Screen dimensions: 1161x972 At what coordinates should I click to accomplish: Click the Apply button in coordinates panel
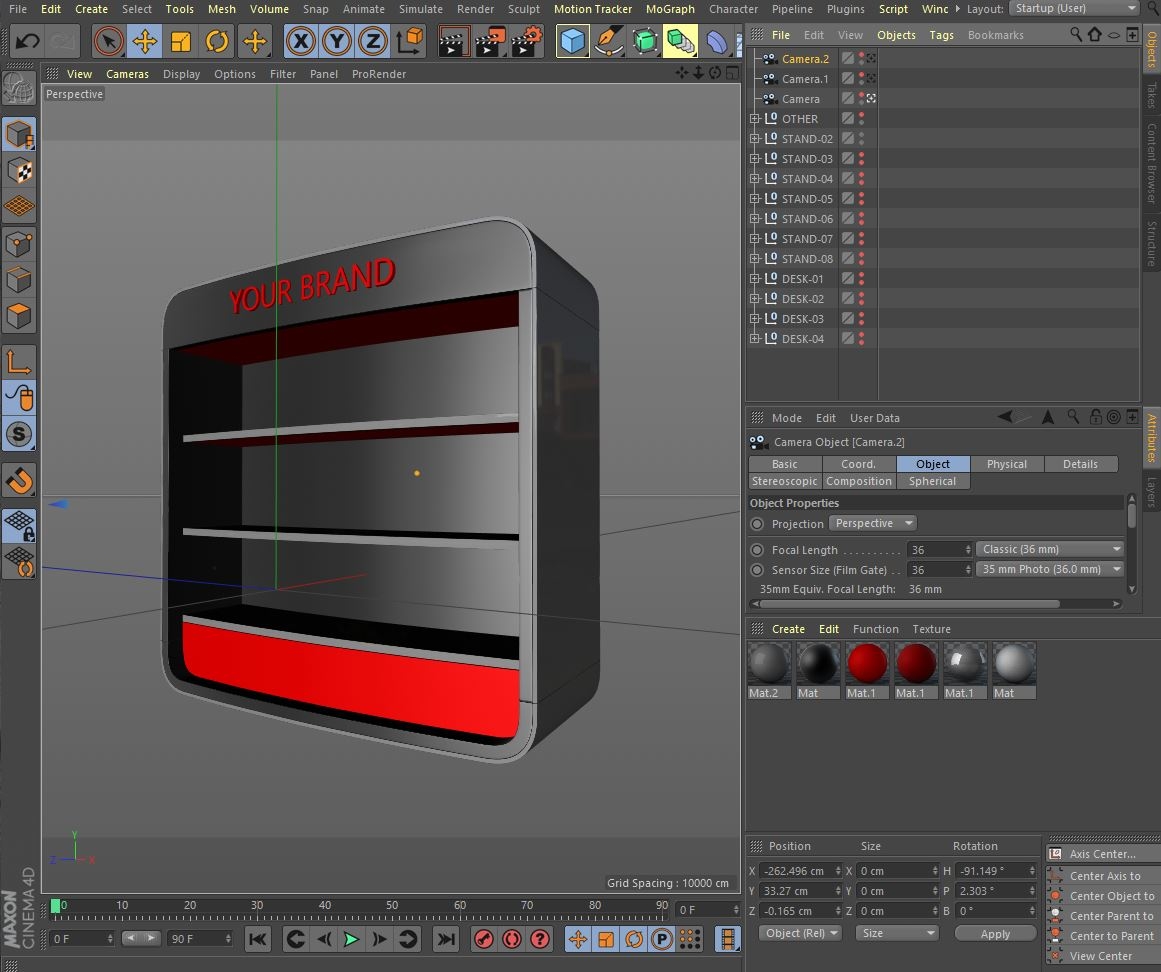pyautogui.click(x=994, y=934)
